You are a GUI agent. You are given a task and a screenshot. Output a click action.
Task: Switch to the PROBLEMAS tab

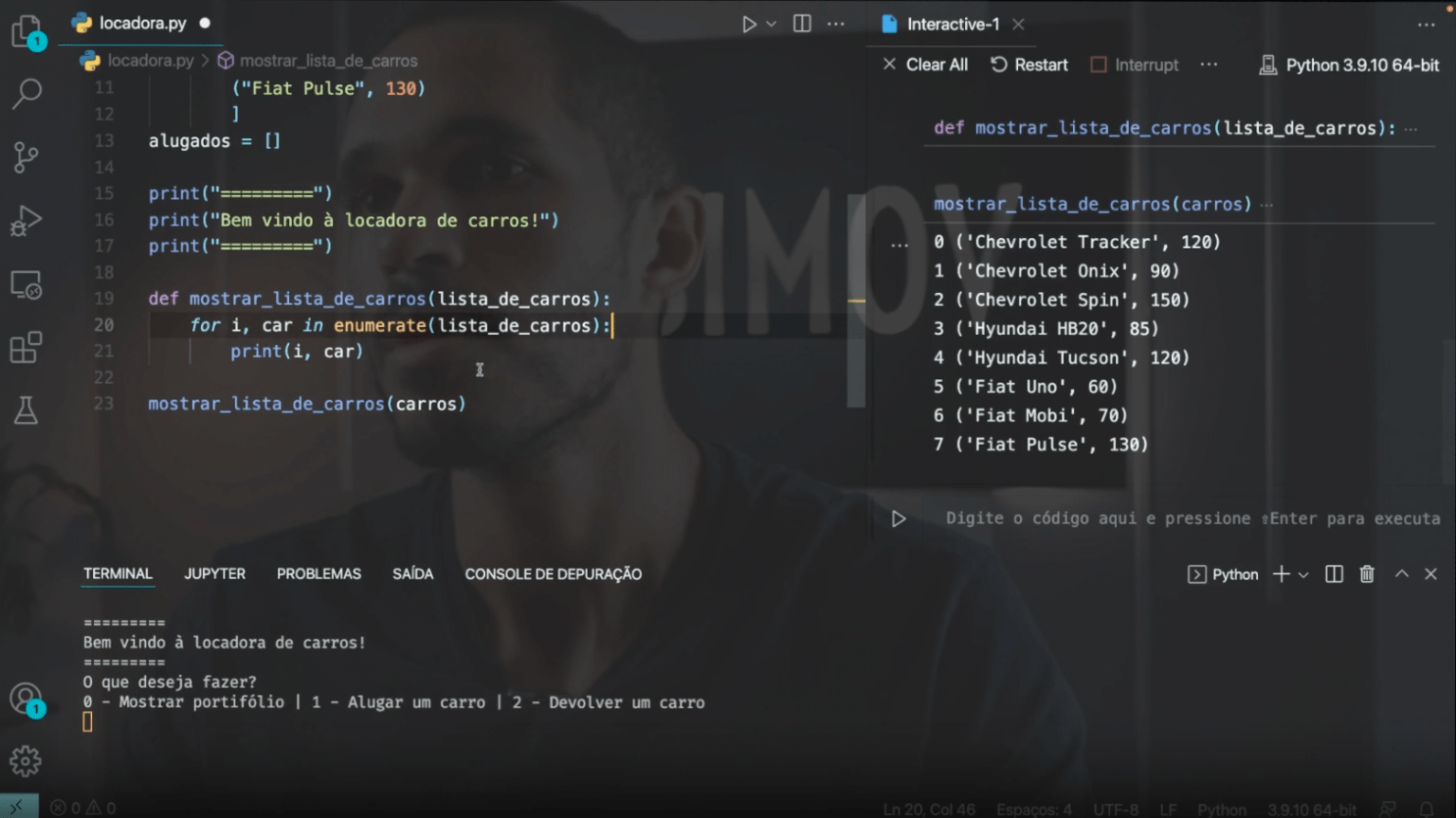[318, 573]
